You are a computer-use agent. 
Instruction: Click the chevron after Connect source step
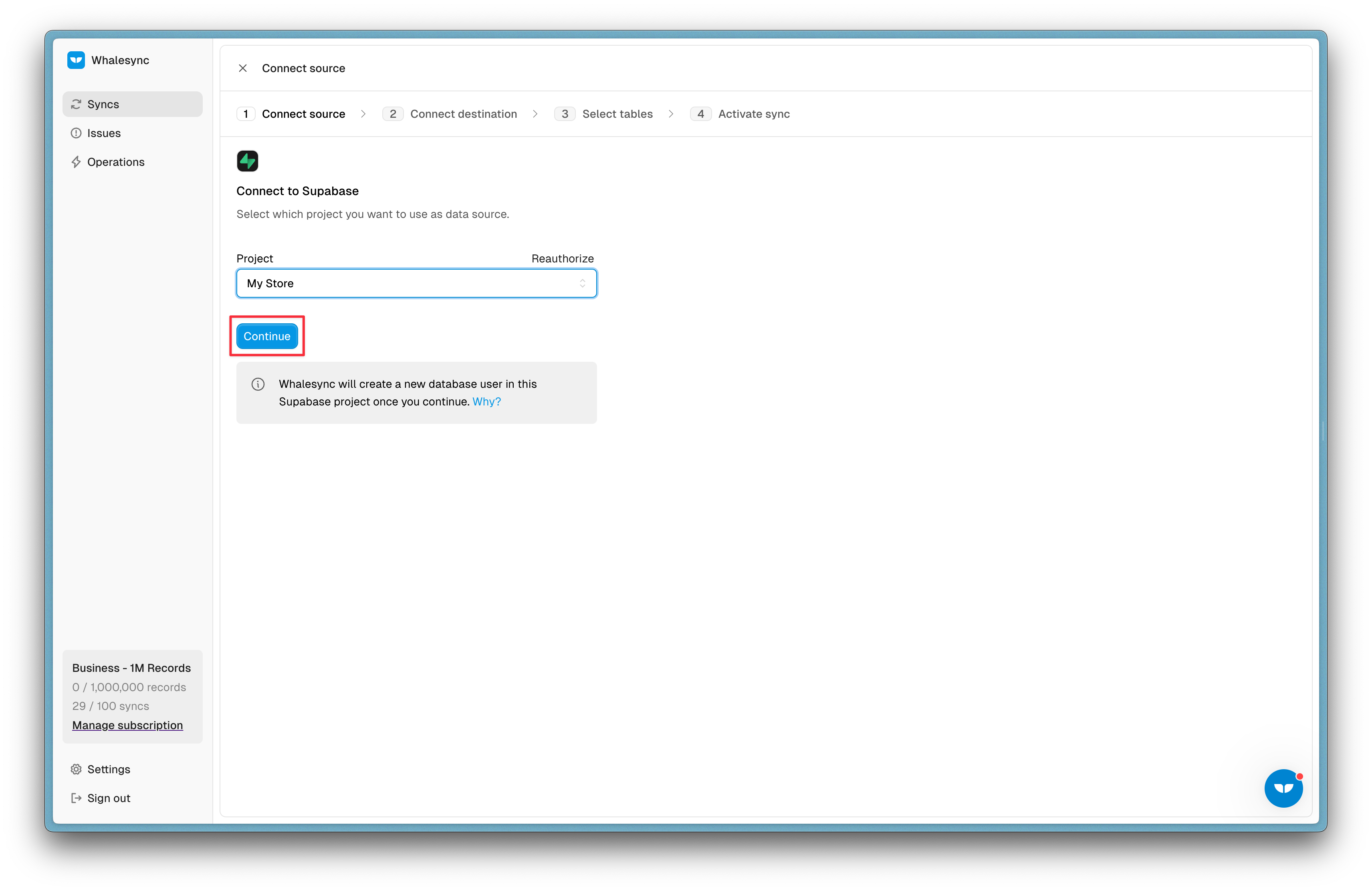363,114
